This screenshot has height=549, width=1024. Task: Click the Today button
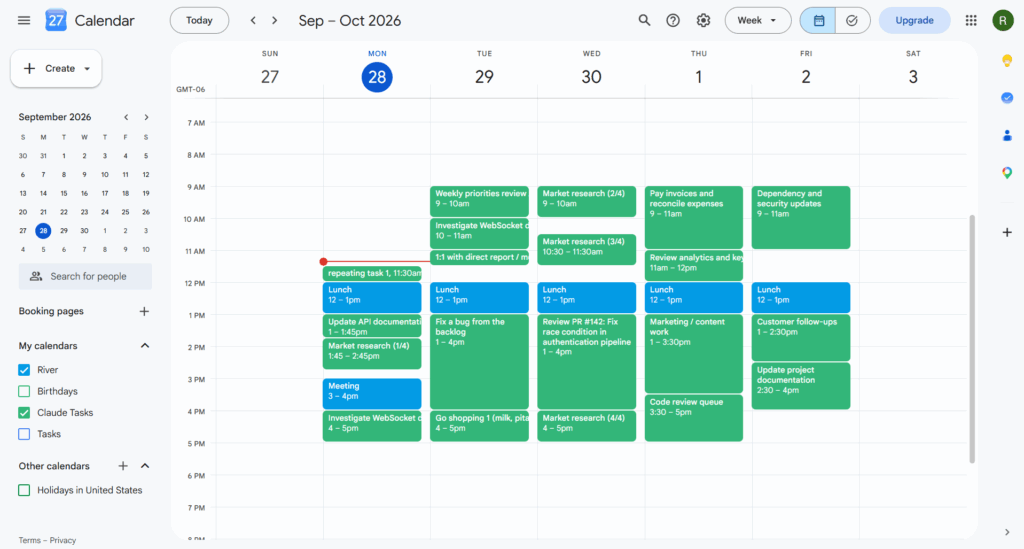199,20
